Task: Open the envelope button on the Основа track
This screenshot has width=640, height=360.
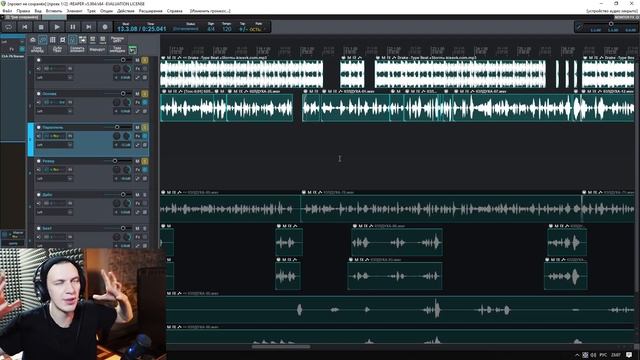Action: (138, 111)
